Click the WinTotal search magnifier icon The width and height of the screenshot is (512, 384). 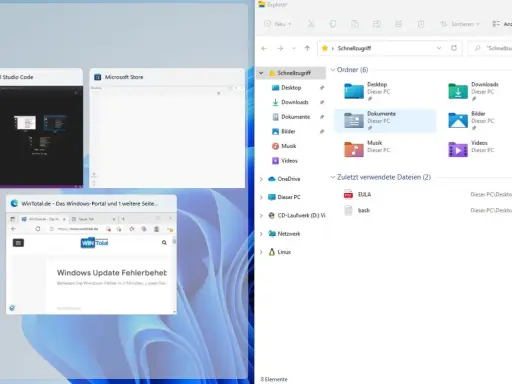[x=164, y=243]
